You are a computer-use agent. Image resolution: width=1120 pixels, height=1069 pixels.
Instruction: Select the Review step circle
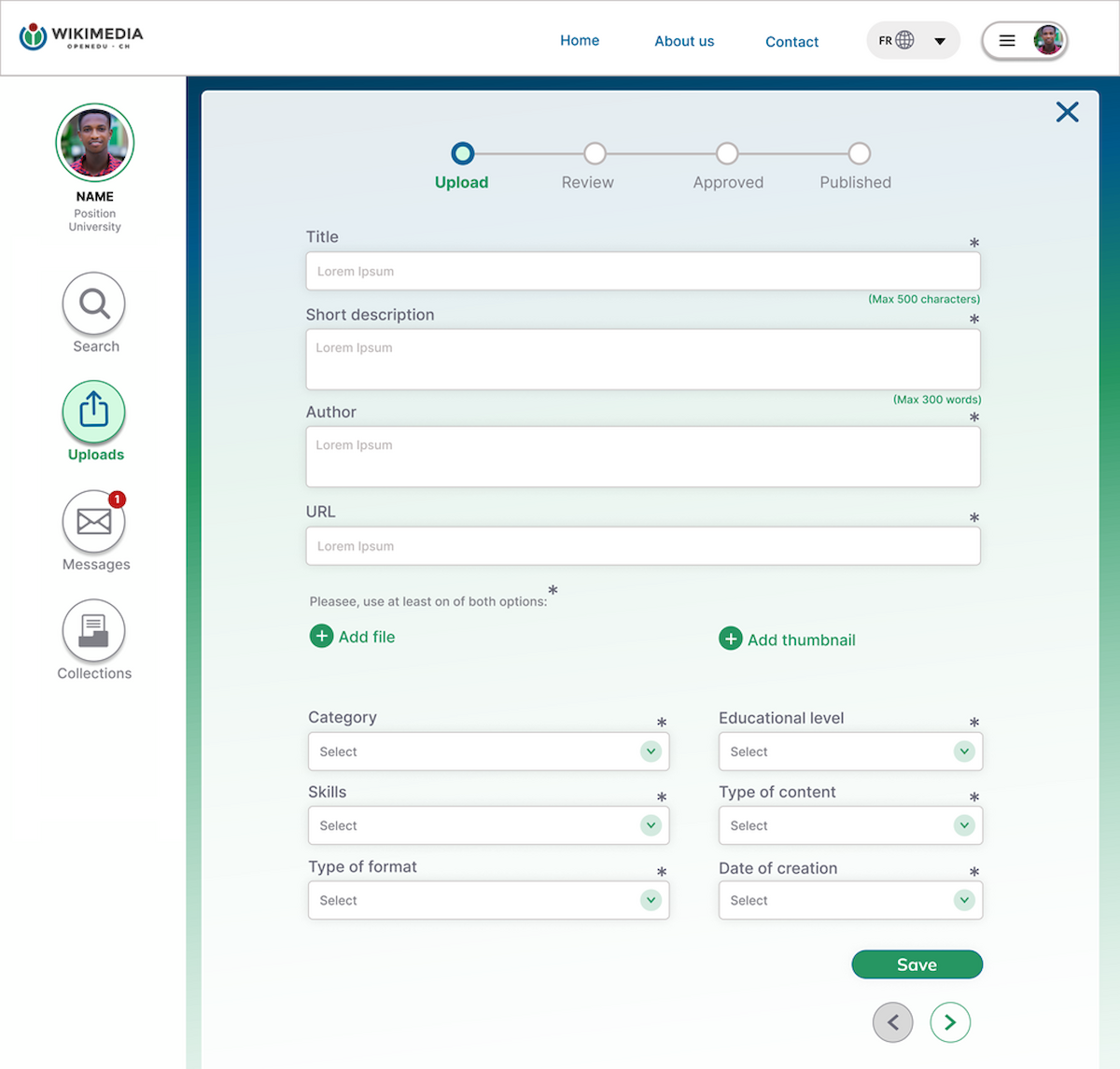tap(595, 153)
